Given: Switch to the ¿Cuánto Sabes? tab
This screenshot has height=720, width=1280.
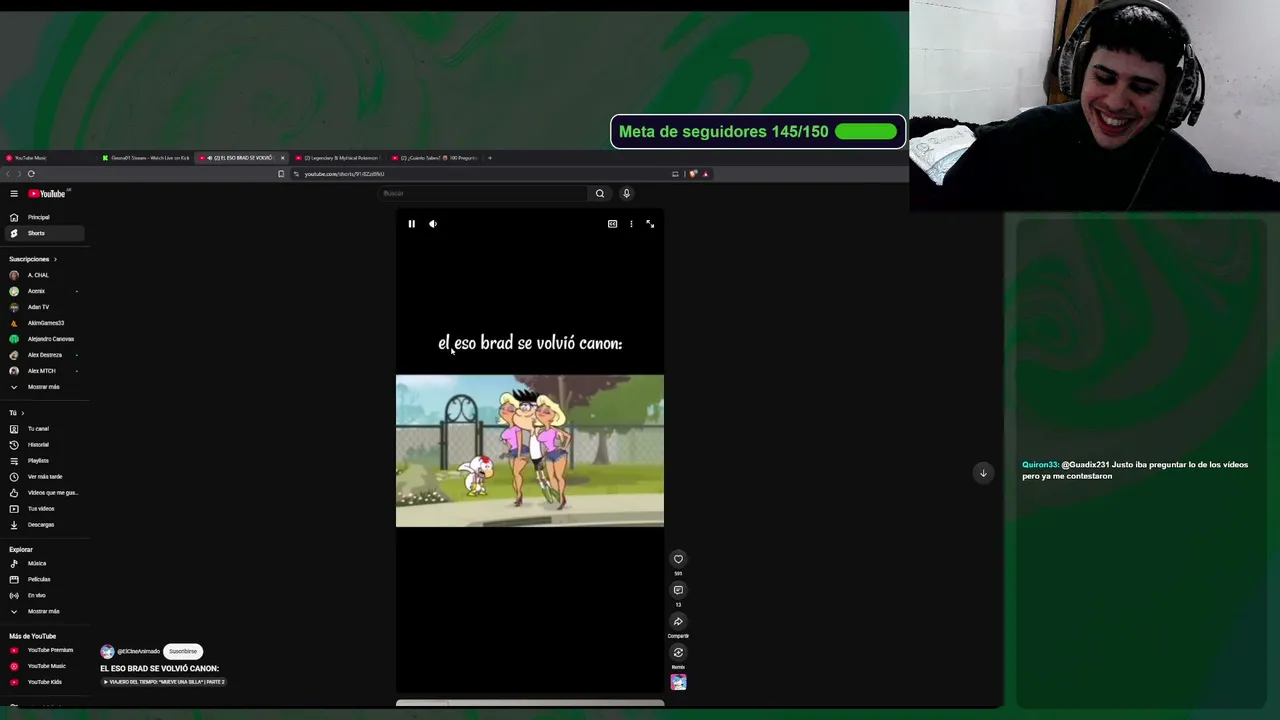Looking at the screenshot, I should 435,158.
